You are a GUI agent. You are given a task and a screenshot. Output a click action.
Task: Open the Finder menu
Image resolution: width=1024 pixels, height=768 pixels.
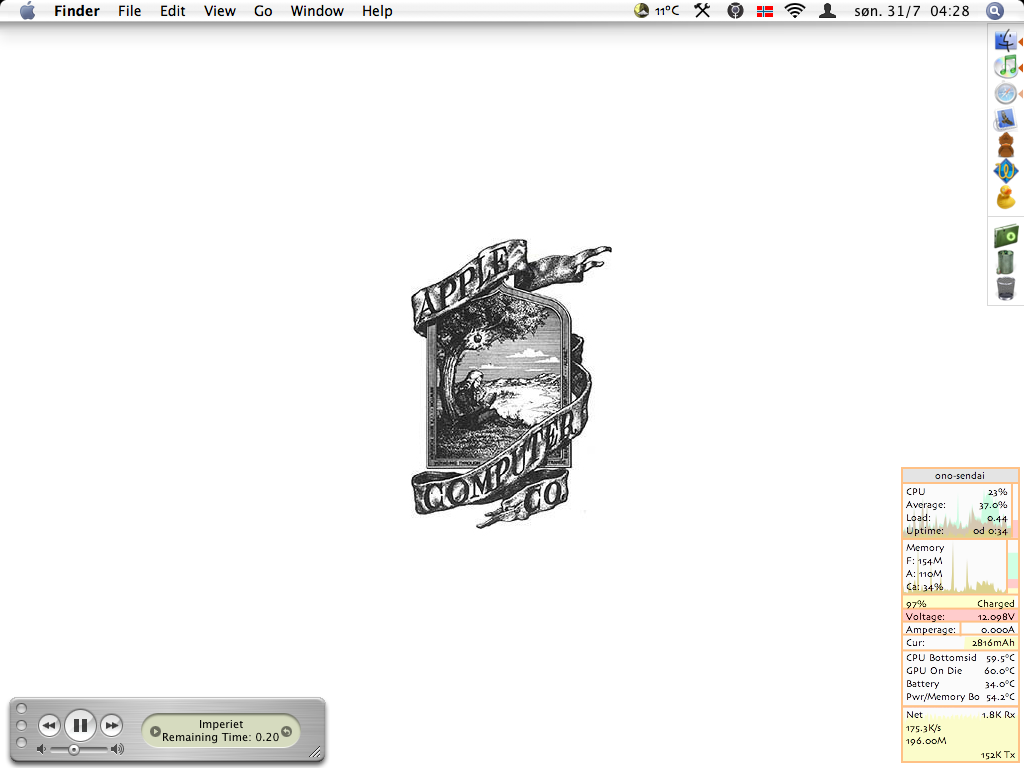(x=76, y=11)
